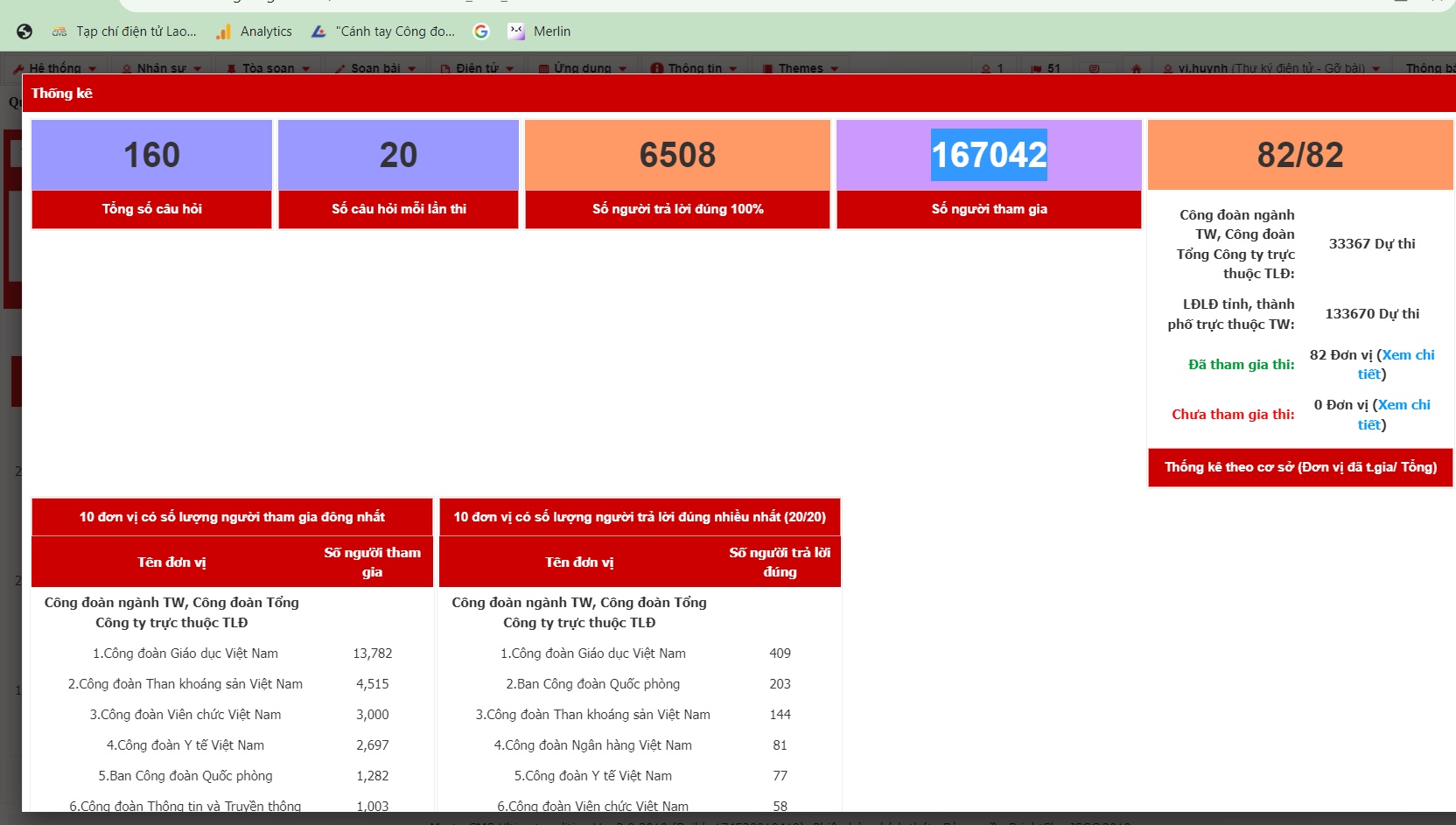Expand the Hệ thống dropdown menu
The height and width of the screenshot is (825, 1456).
click(55, 68)
